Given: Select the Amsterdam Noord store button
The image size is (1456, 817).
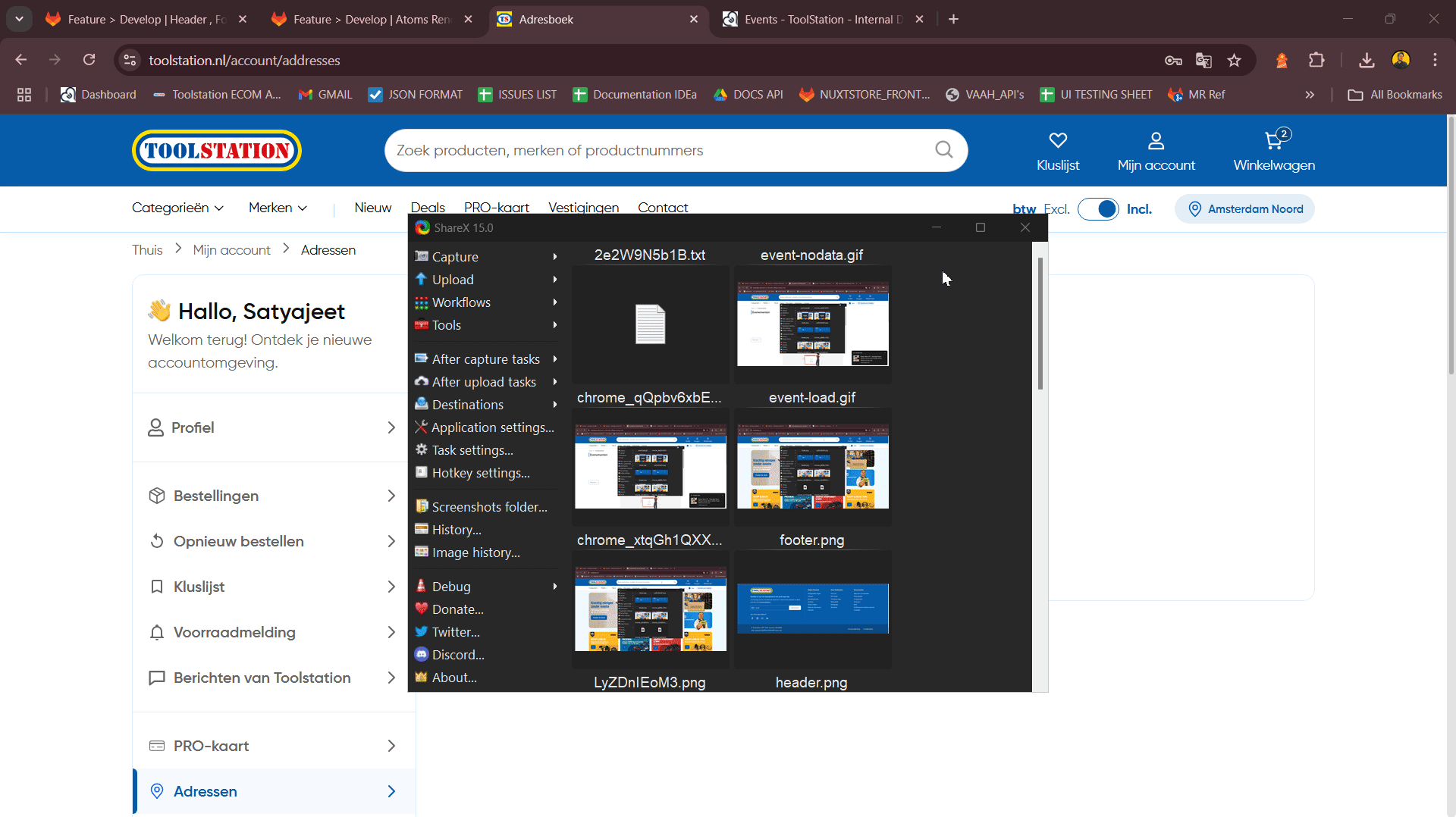Looking at the screenshot, I should click(x=1244, y=209).
